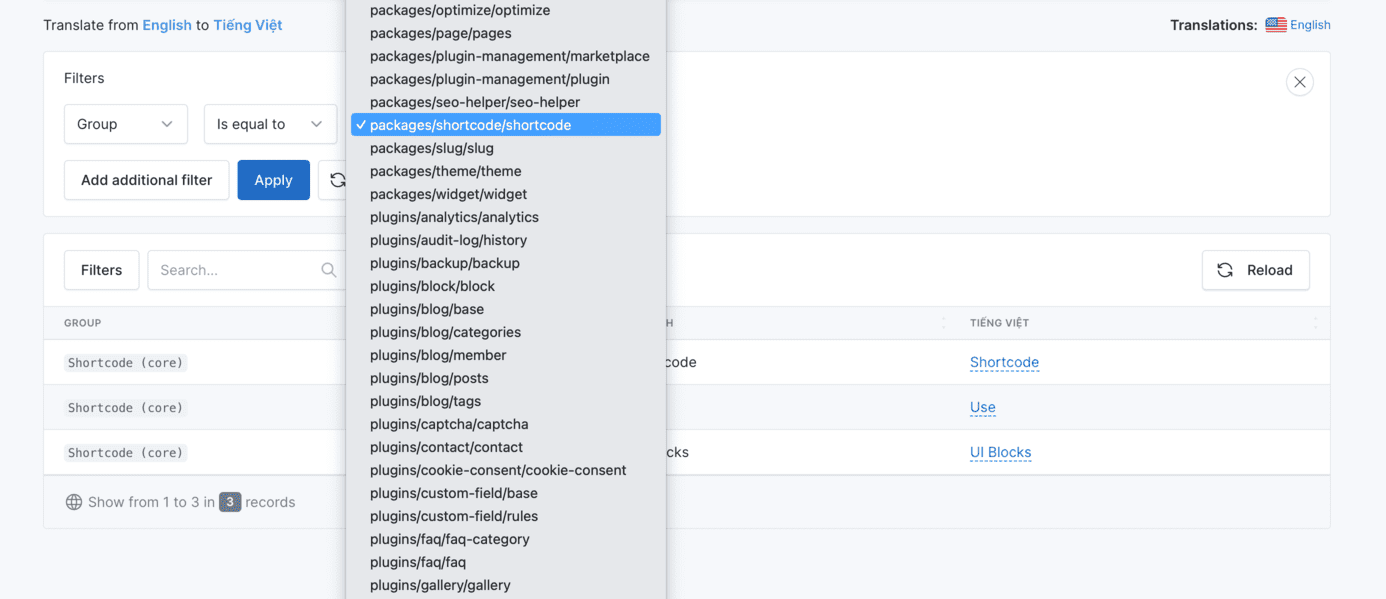Pick the checked packages/shortcode/shortcode option

pos(470,125)
